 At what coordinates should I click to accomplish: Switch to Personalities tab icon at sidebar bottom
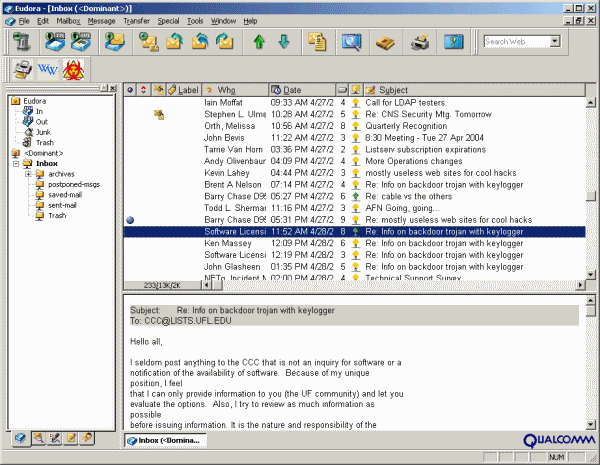[x=88, y=438]
